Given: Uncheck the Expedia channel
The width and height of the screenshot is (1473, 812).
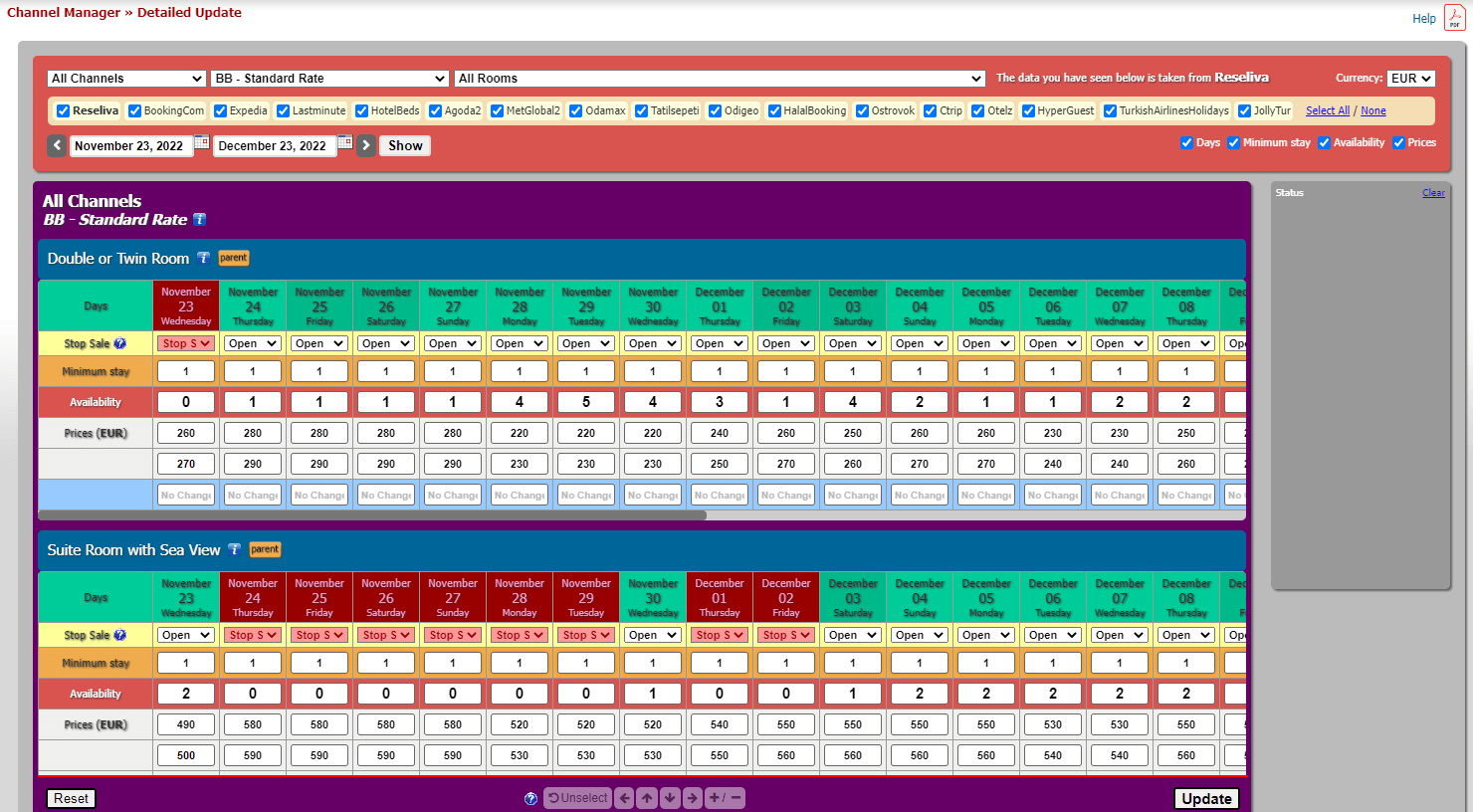Looking at the screenshot, I should 220,111.
